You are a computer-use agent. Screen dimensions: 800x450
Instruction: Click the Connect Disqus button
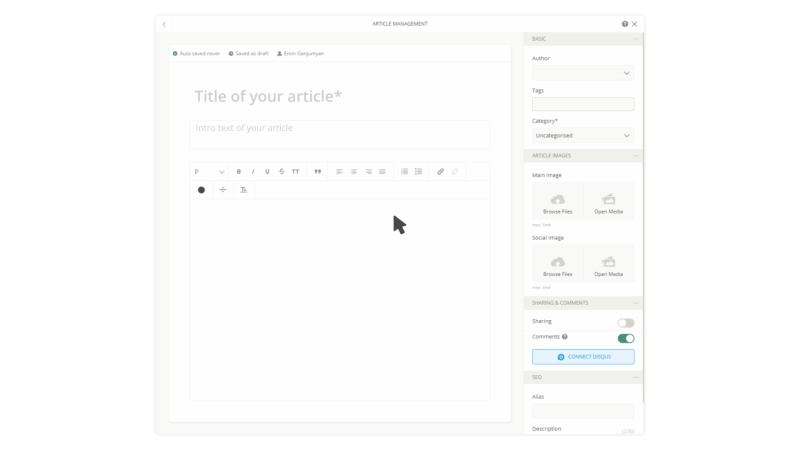(x=583, y=357)
